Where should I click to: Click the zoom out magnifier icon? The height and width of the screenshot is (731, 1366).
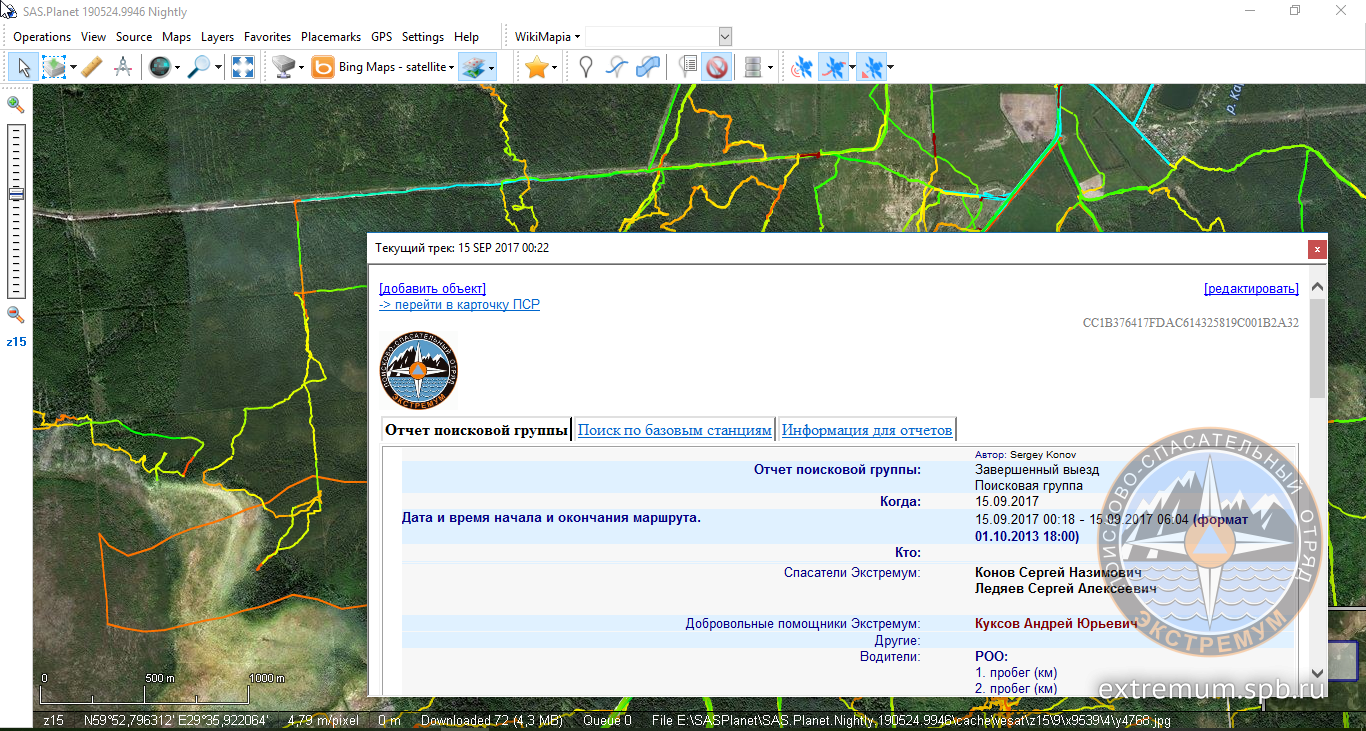point(15,315)
